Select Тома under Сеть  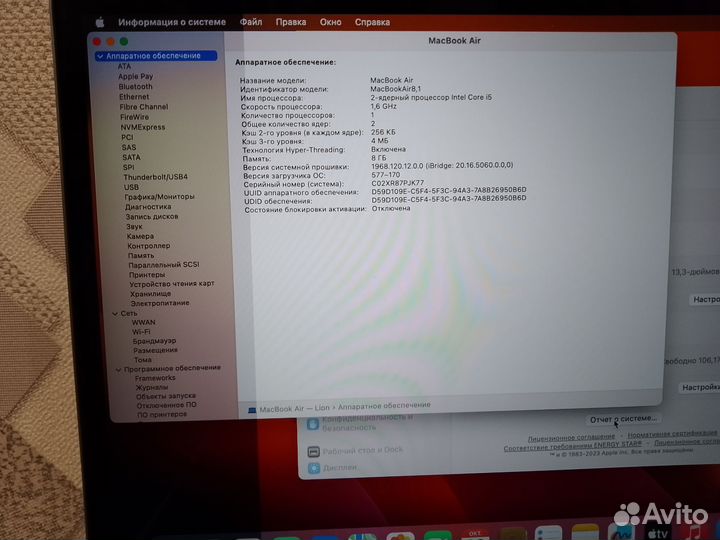[x=142, y=360]
